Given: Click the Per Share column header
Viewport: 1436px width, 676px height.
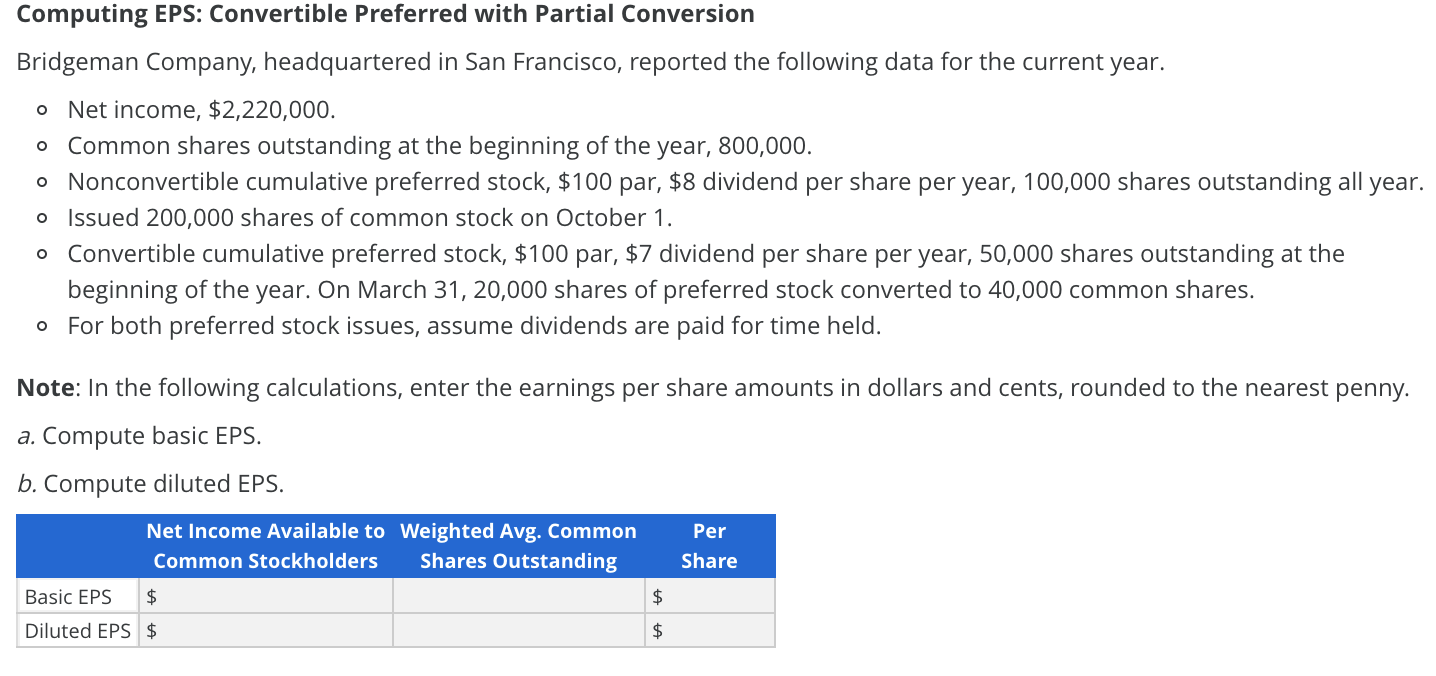Looking at the screenshot, I should click(x=709, y=546).
